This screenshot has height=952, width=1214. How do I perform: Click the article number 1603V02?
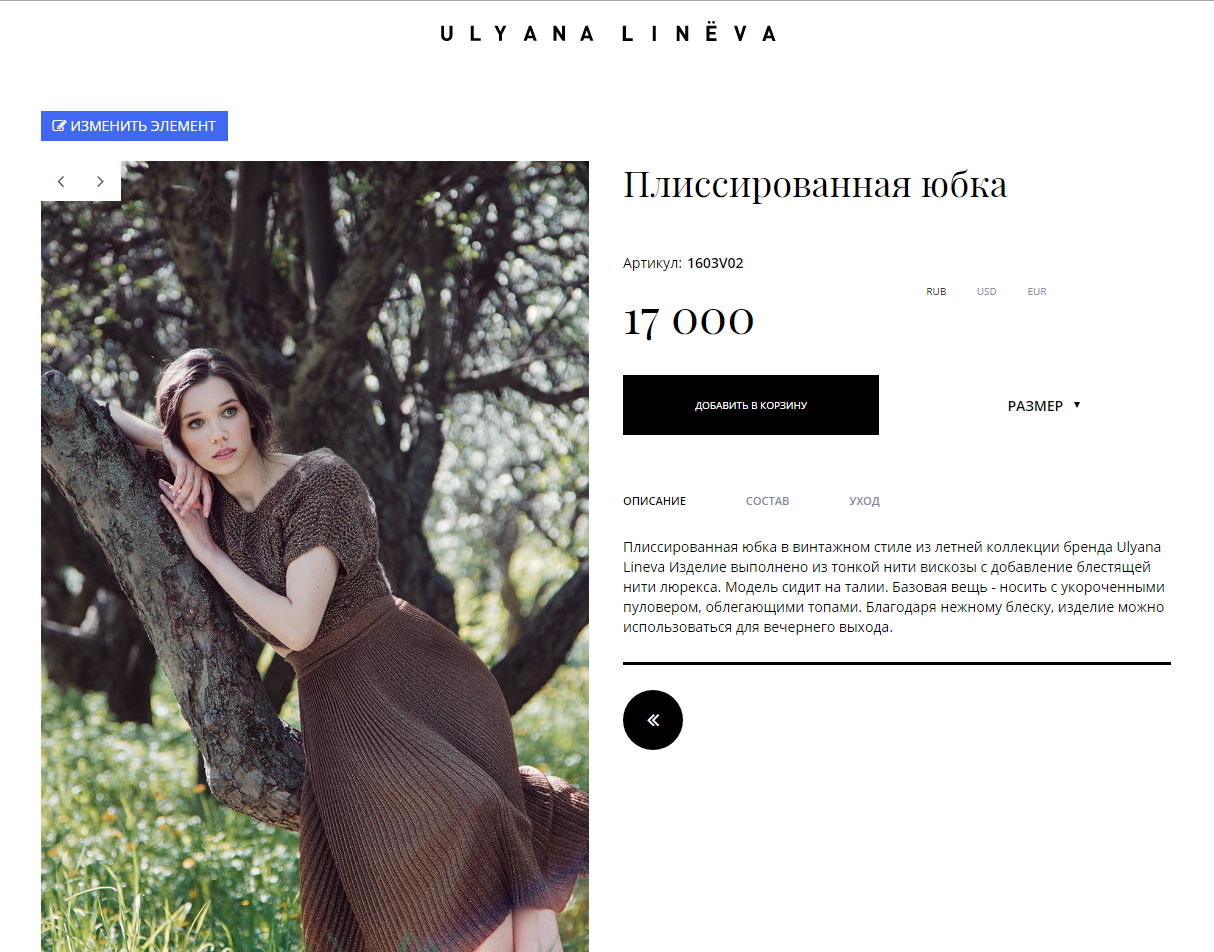pos(715,264)
